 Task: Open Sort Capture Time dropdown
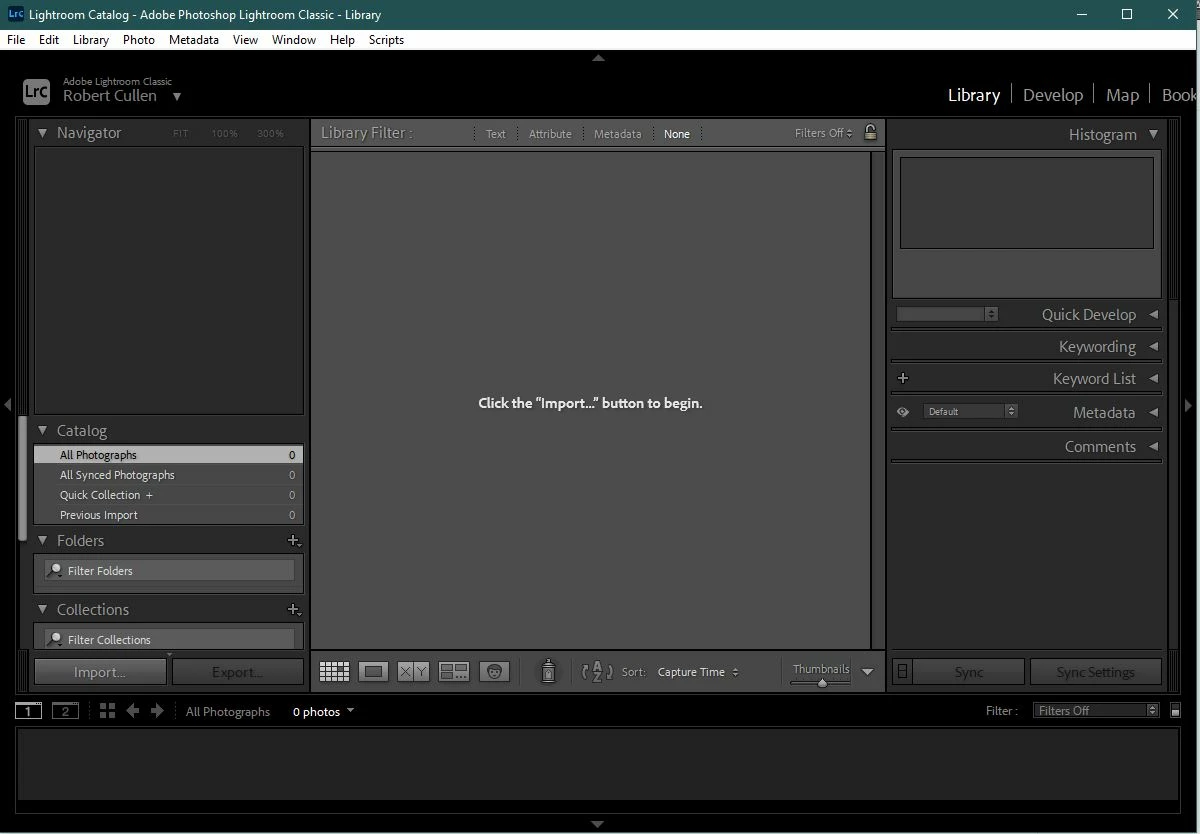(698, 672)
